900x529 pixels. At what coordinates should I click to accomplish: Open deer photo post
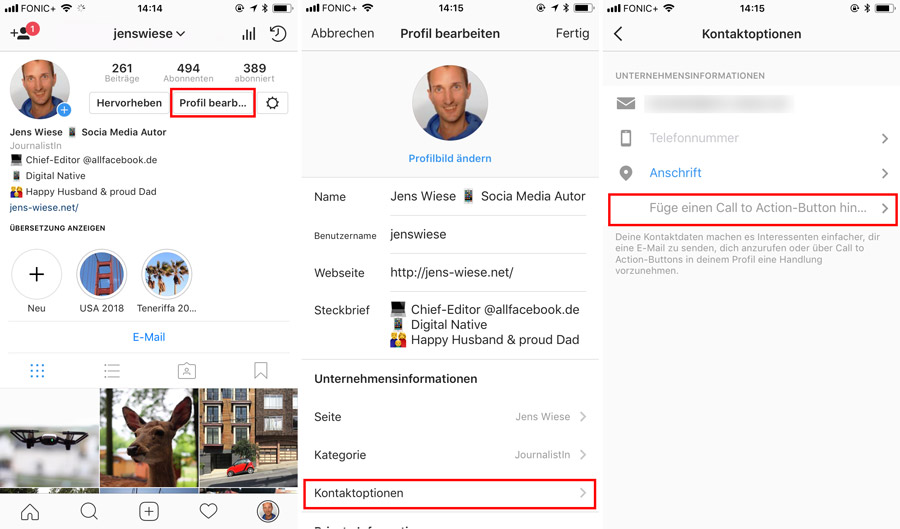[149, 440]
